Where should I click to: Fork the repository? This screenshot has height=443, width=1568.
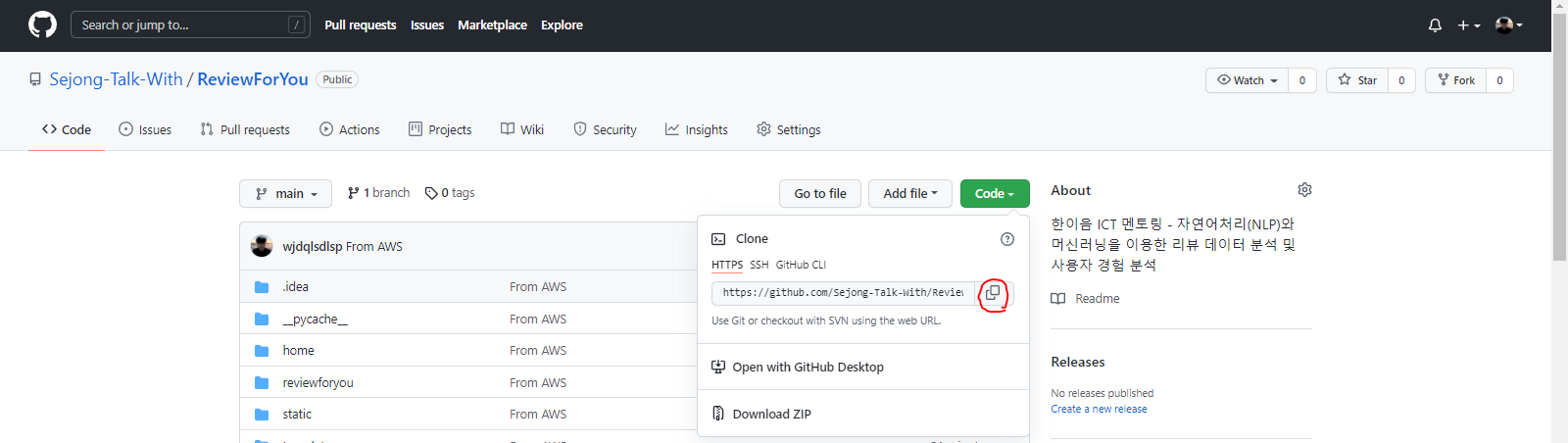pos(1456,80)
